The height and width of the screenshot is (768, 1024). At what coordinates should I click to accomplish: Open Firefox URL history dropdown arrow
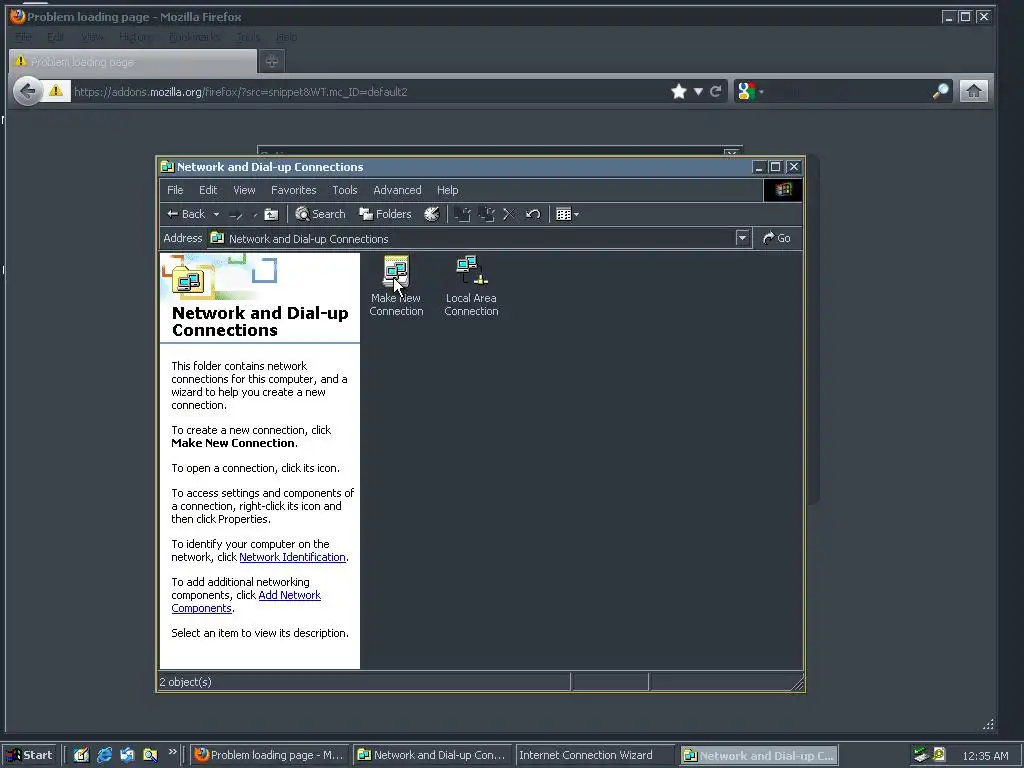697,91
